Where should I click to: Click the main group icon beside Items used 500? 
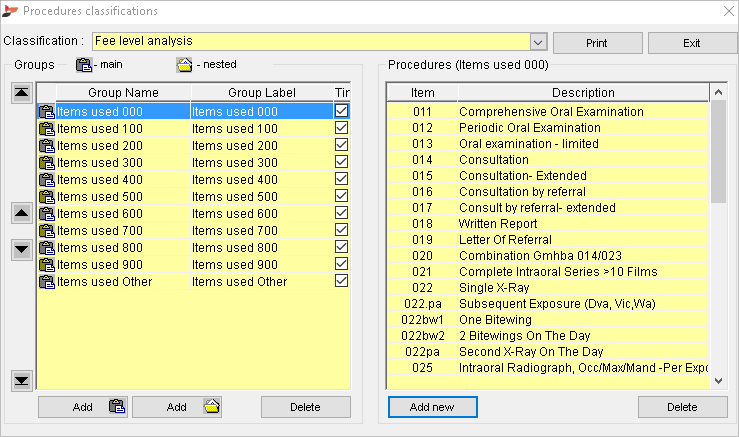(x=47, y=197)
